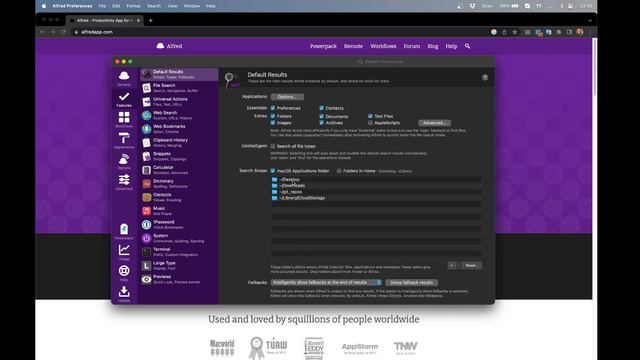Enable Search all file types checkbox
The image size is (640, 360).
coord(273,146)
